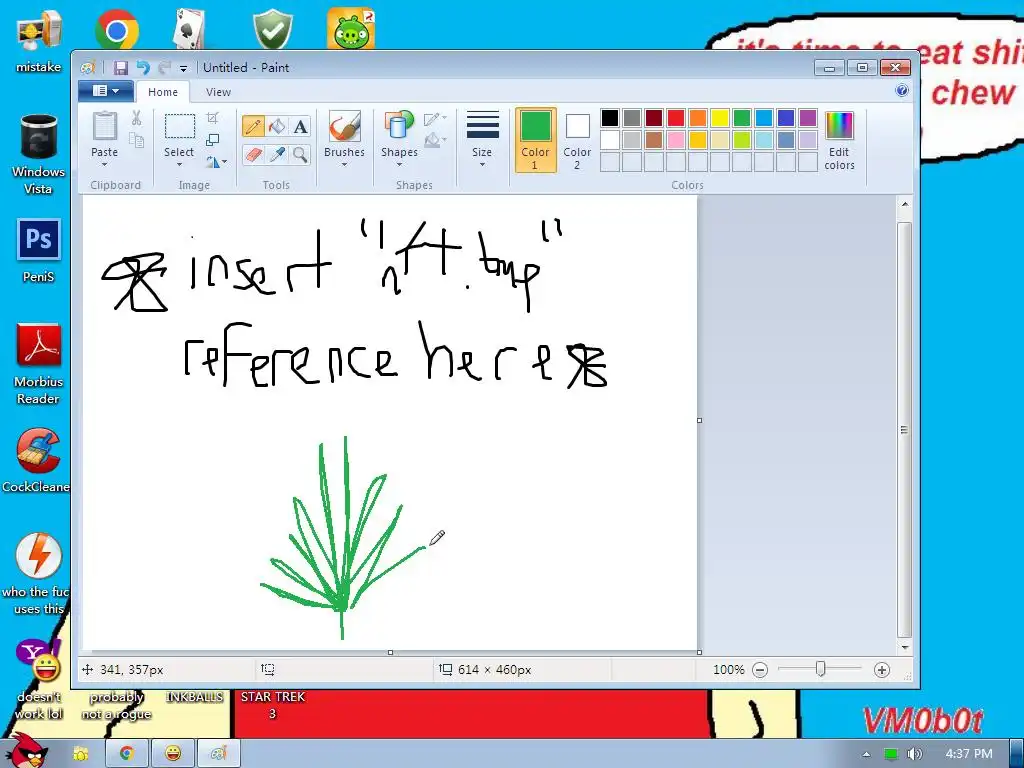Click the Resize icon in Image group

(x=212, y=140)
